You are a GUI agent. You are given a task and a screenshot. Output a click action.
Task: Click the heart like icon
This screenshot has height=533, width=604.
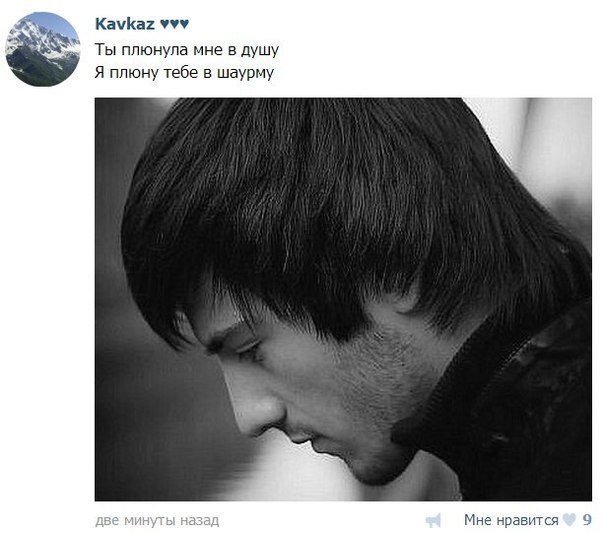point(569,520)
